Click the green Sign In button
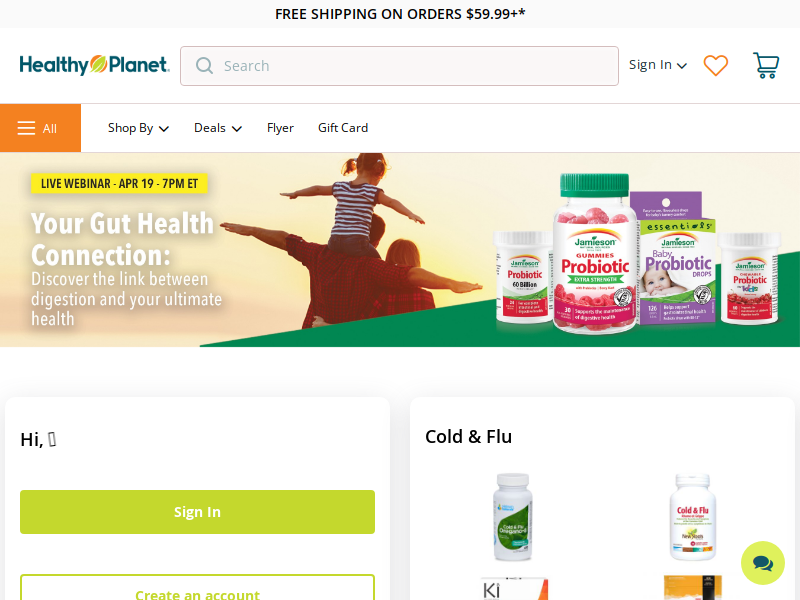 197,512
